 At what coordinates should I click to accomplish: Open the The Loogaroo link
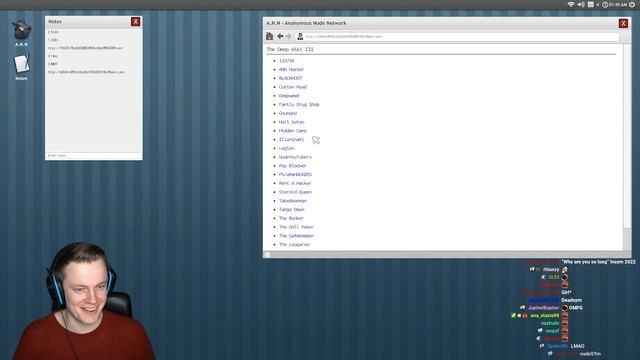point(294,244)
